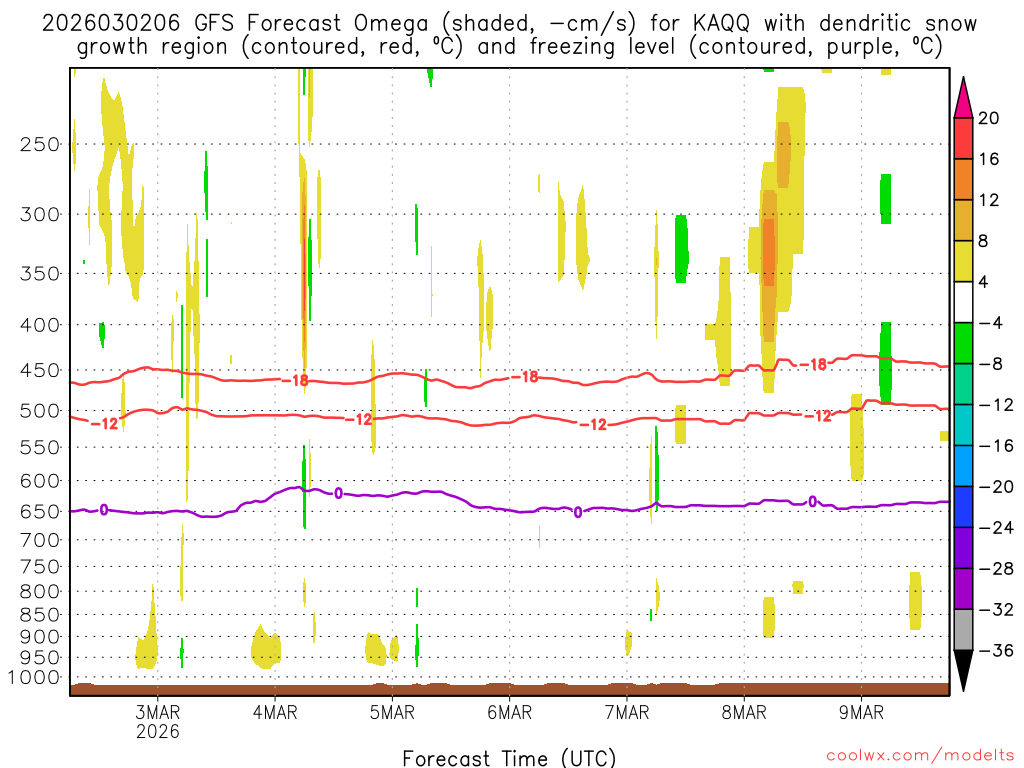Click the gray swatch for -32 to -36
1024x768 pixels.
[963, 630]
